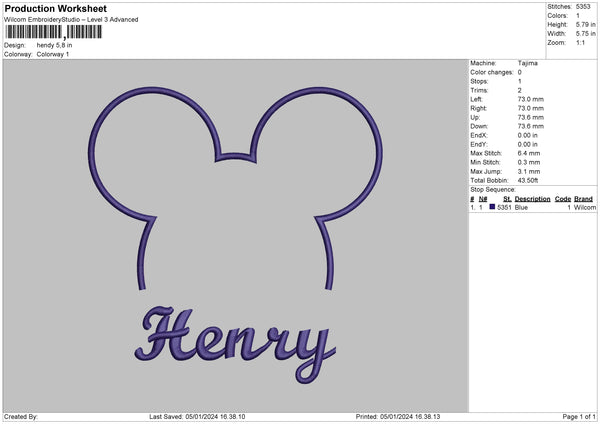Click the blue thread color swatch
Image resolution: width=600 pixels, height=424 pixels.
(492, 207)
